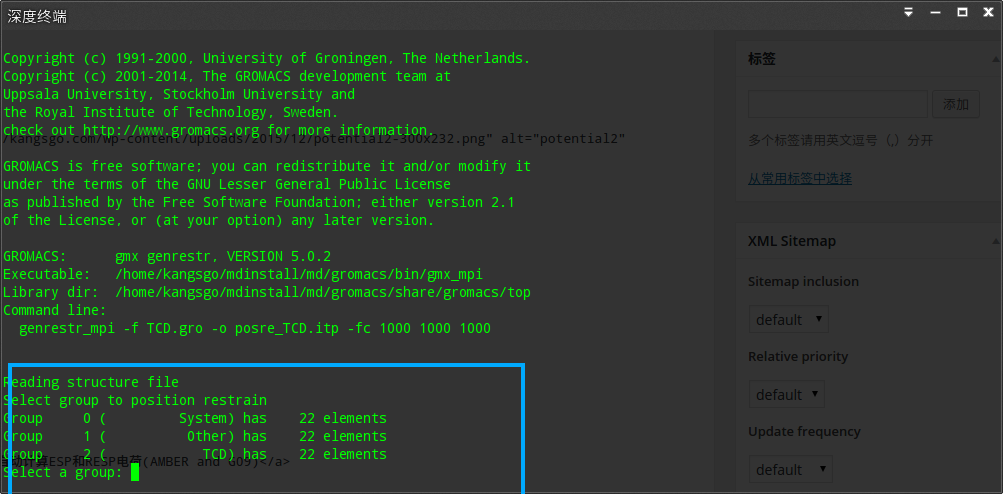This screenshot has width=1003, height=494.
Task: Click the 标签 panel heading
Action: point(762,59)
